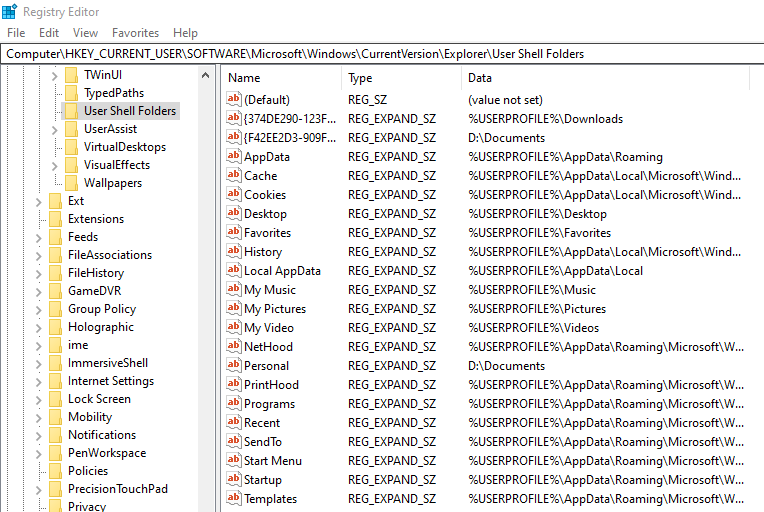The width and height of the screenshot is (764, 512).
Task: Click the registry path address bar
Action: [x=382, y=54]
